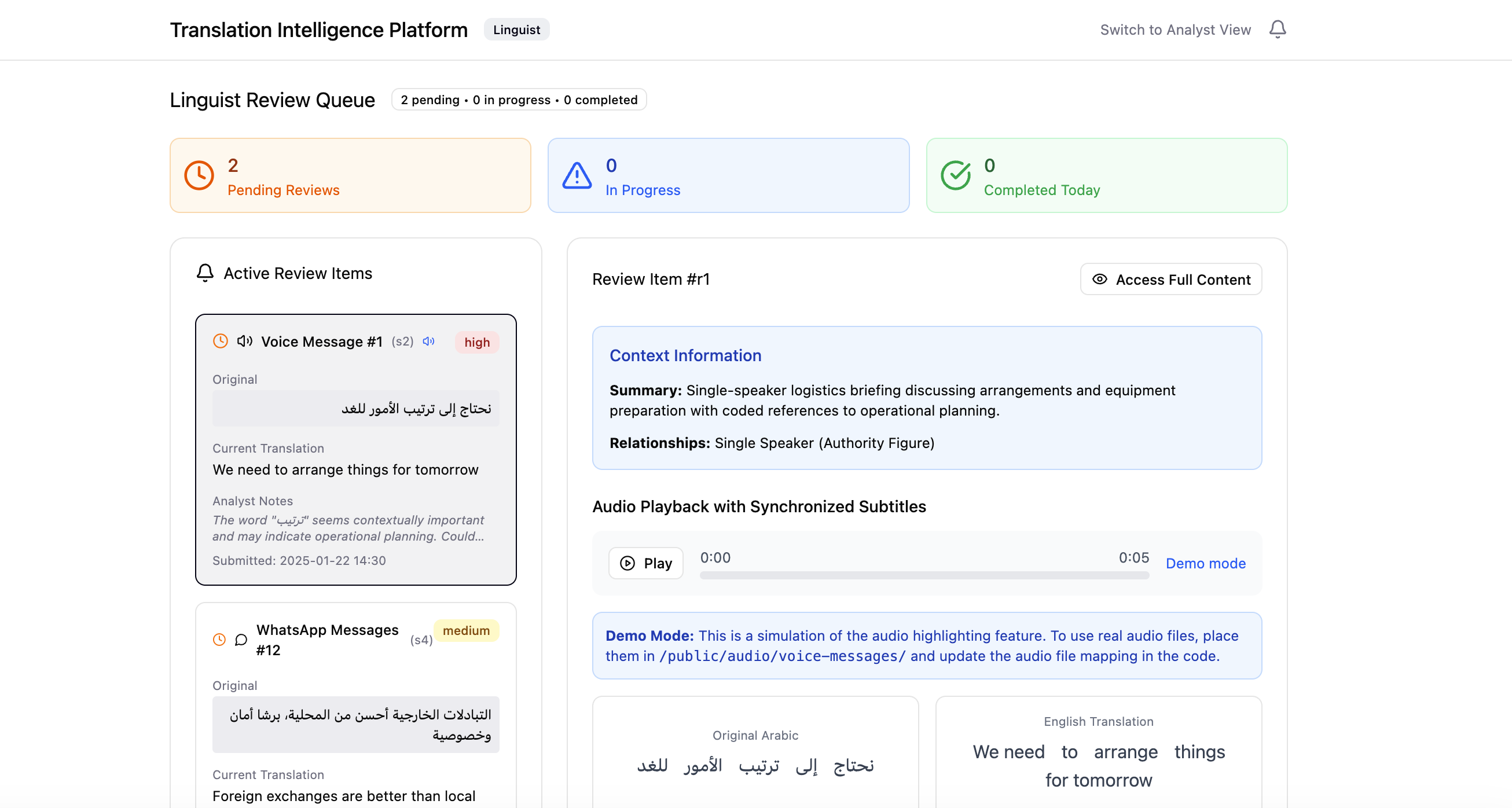Click the Arabic word ترتيب in Original Arabic

coord(759,766)
